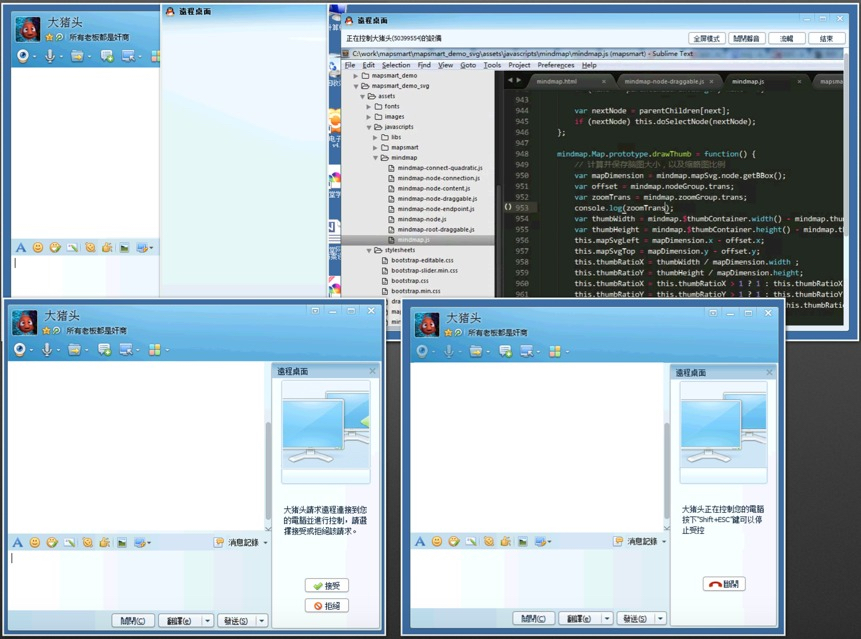This screenshot has height=639, width=861.
Task: Click the remote desktop monitor icon in bottom-left toolbar
Action: pyautogui.click(x=126, y=350)
